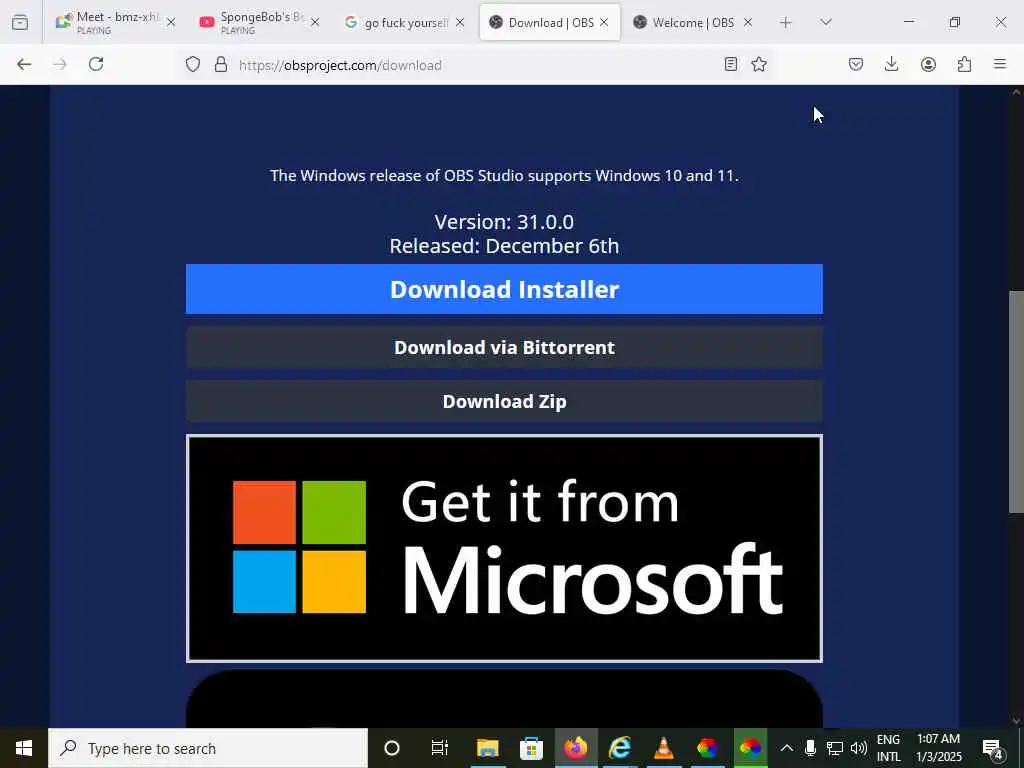Screen dimensions: 1024x768
Task: Open Cortana circle icon
Action: (x=392, y=748)
